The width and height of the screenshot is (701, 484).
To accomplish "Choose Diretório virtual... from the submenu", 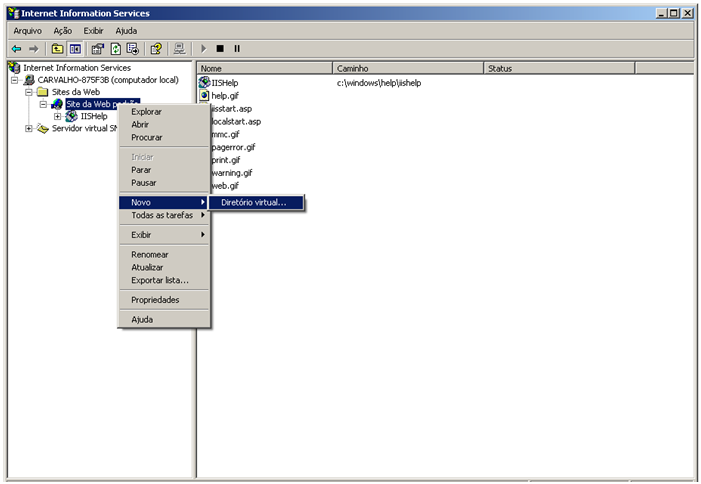I will click(253, 202).
